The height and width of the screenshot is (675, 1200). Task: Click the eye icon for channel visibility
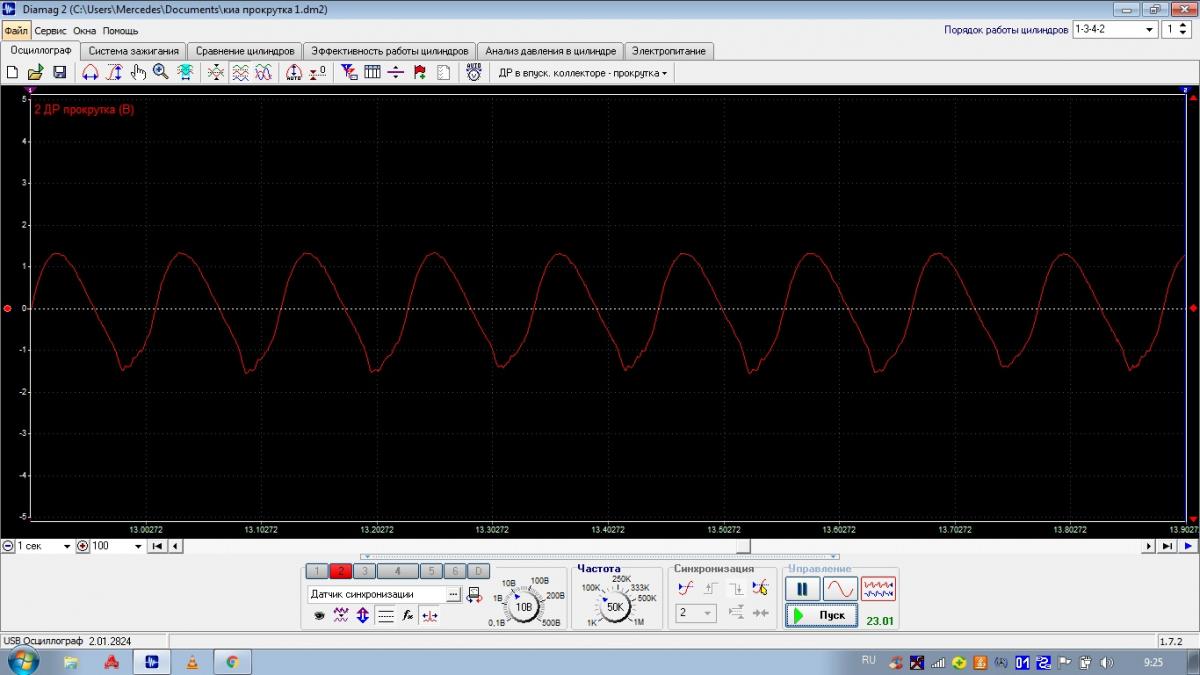click(x=320, y=616)
